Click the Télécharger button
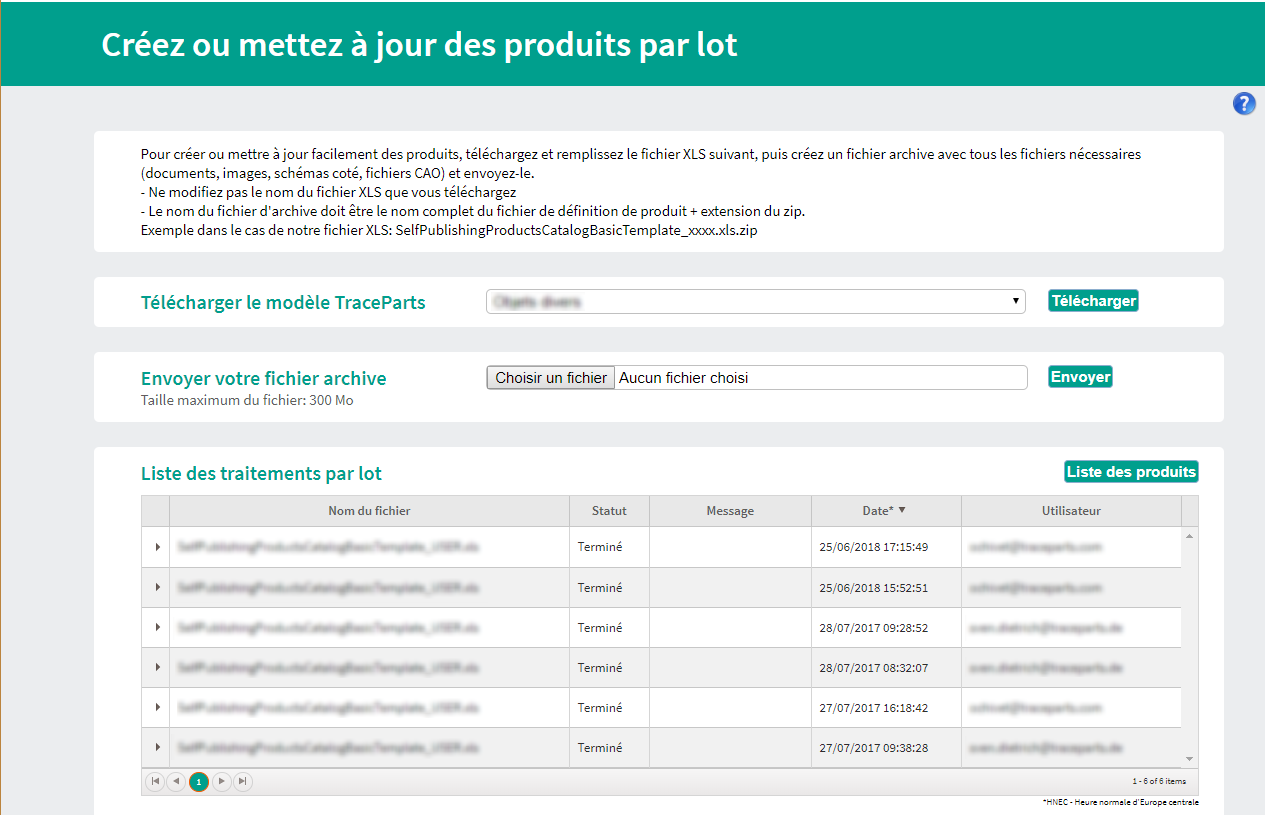The image size is (1265, 815). [x=1093, y=301]
